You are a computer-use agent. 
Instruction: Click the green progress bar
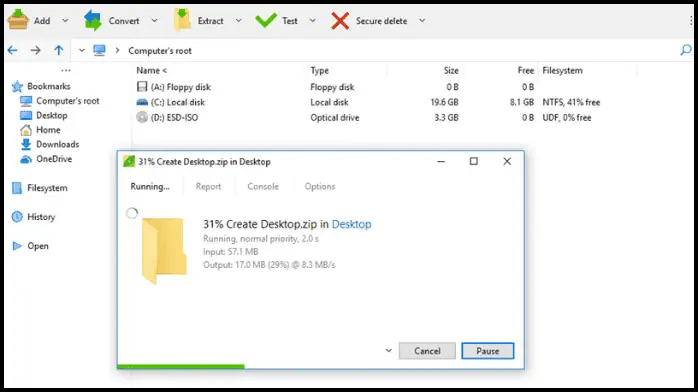pyautogui.click(x=181, y=367)
